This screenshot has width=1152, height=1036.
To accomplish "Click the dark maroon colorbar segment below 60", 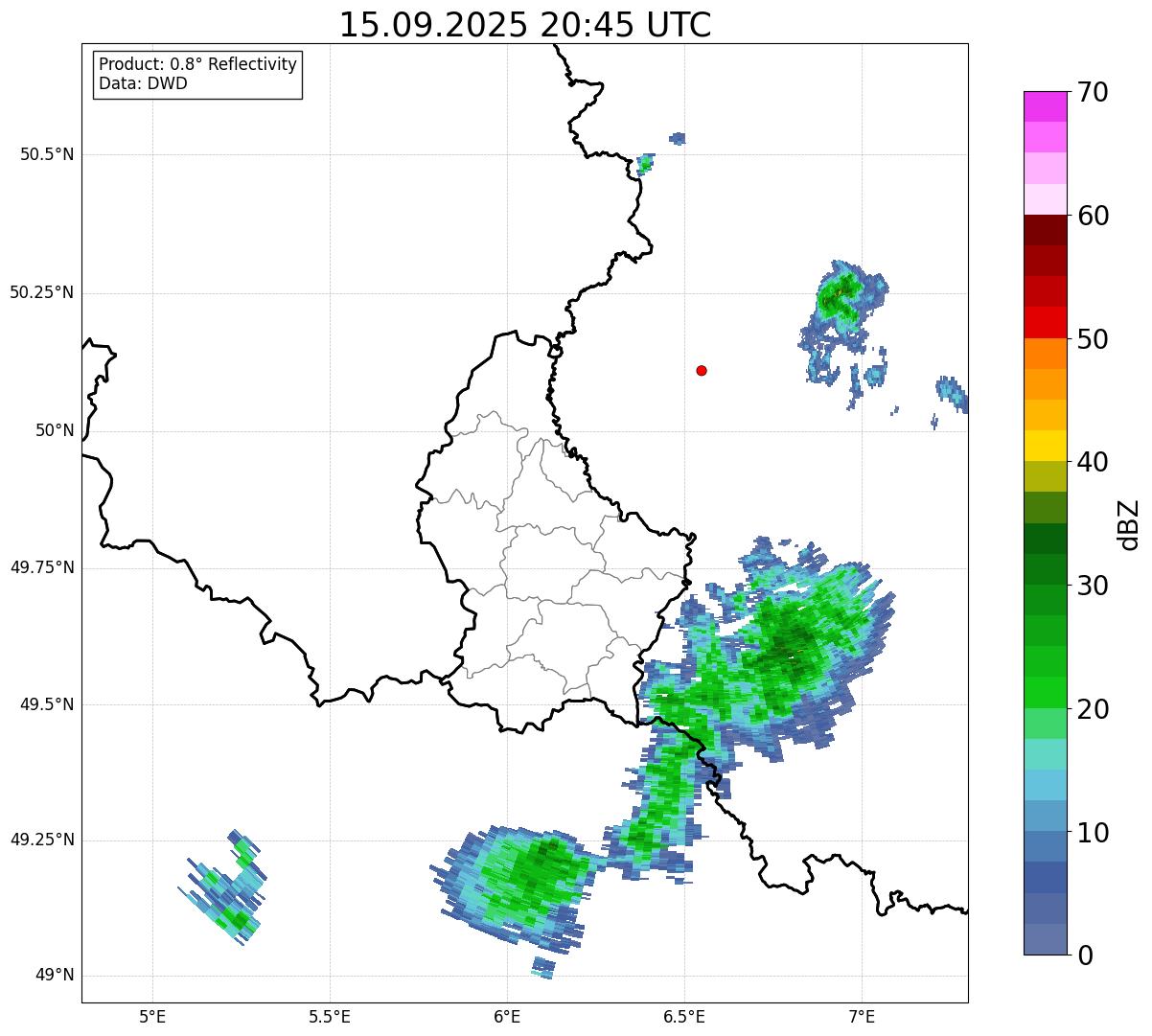I will pos(1045,230).
